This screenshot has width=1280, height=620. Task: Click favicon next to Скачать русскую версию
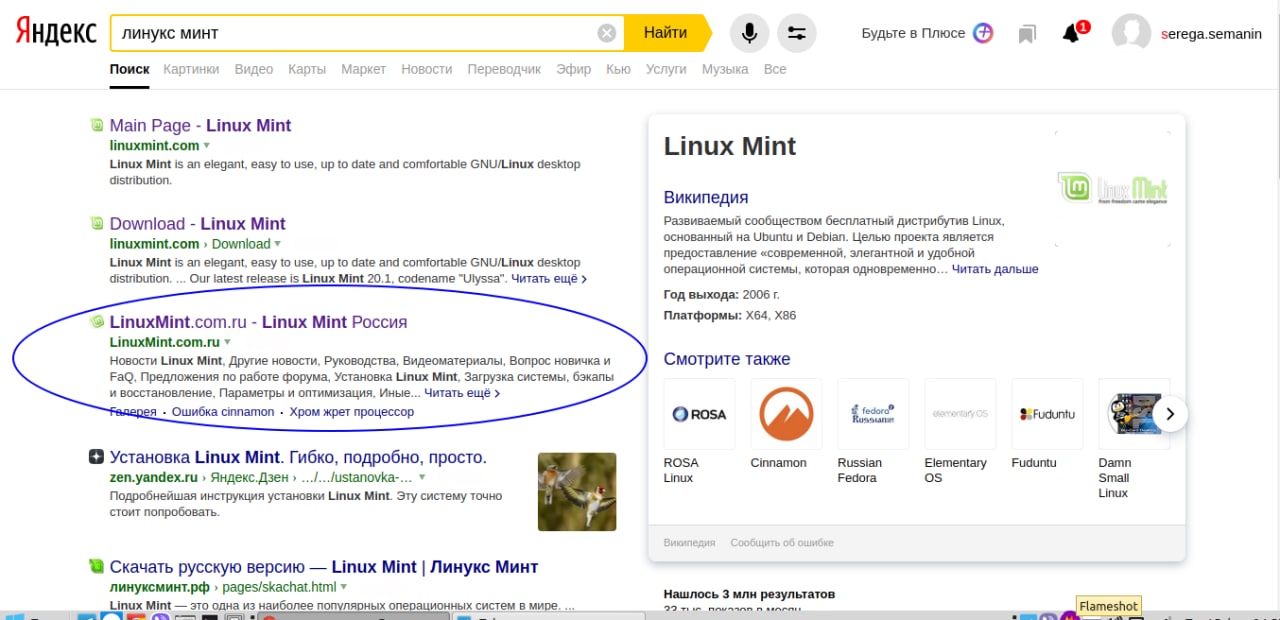97,567
